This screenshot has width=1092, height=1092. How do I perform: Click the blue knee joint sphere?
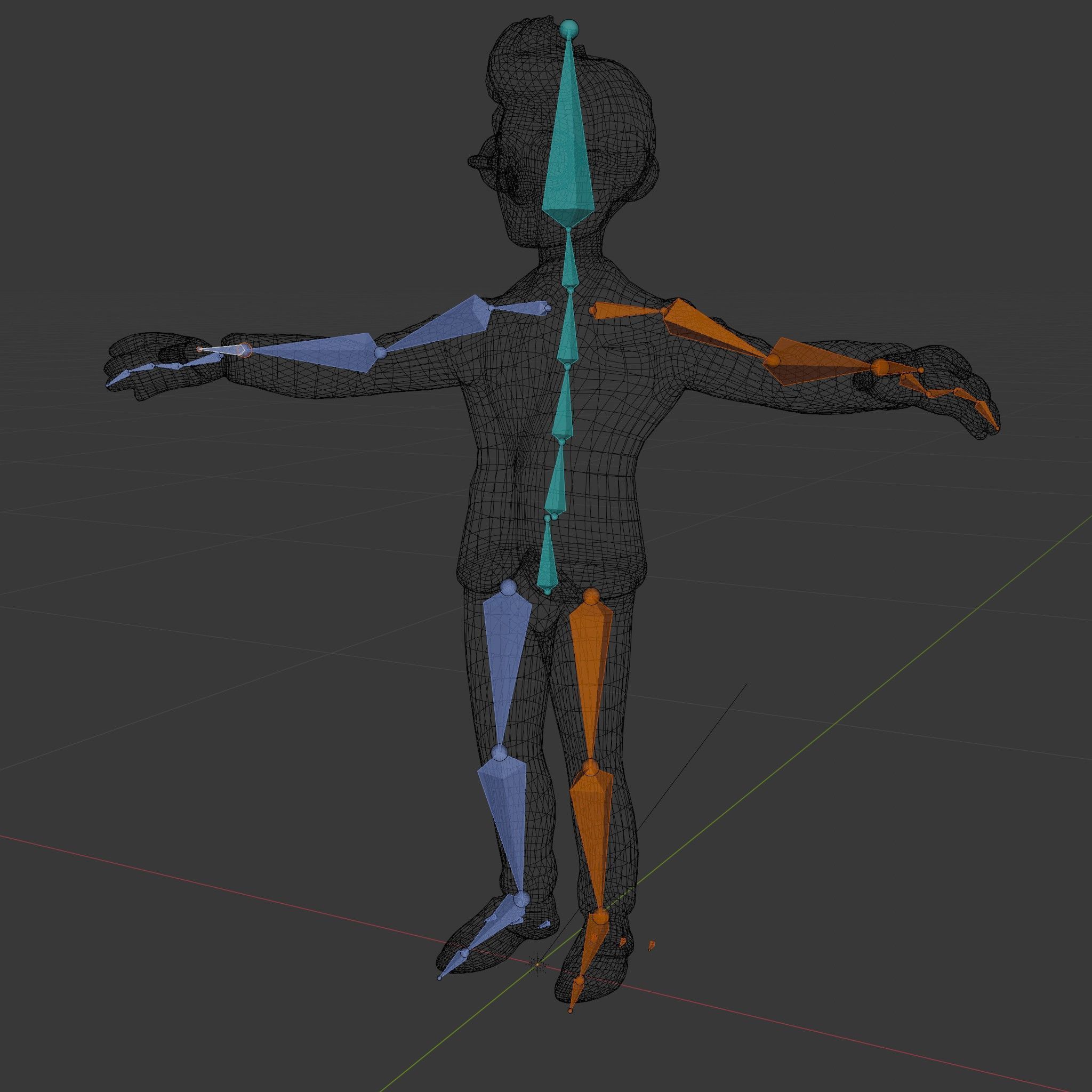pyautogui.click(x=500, y=752)
